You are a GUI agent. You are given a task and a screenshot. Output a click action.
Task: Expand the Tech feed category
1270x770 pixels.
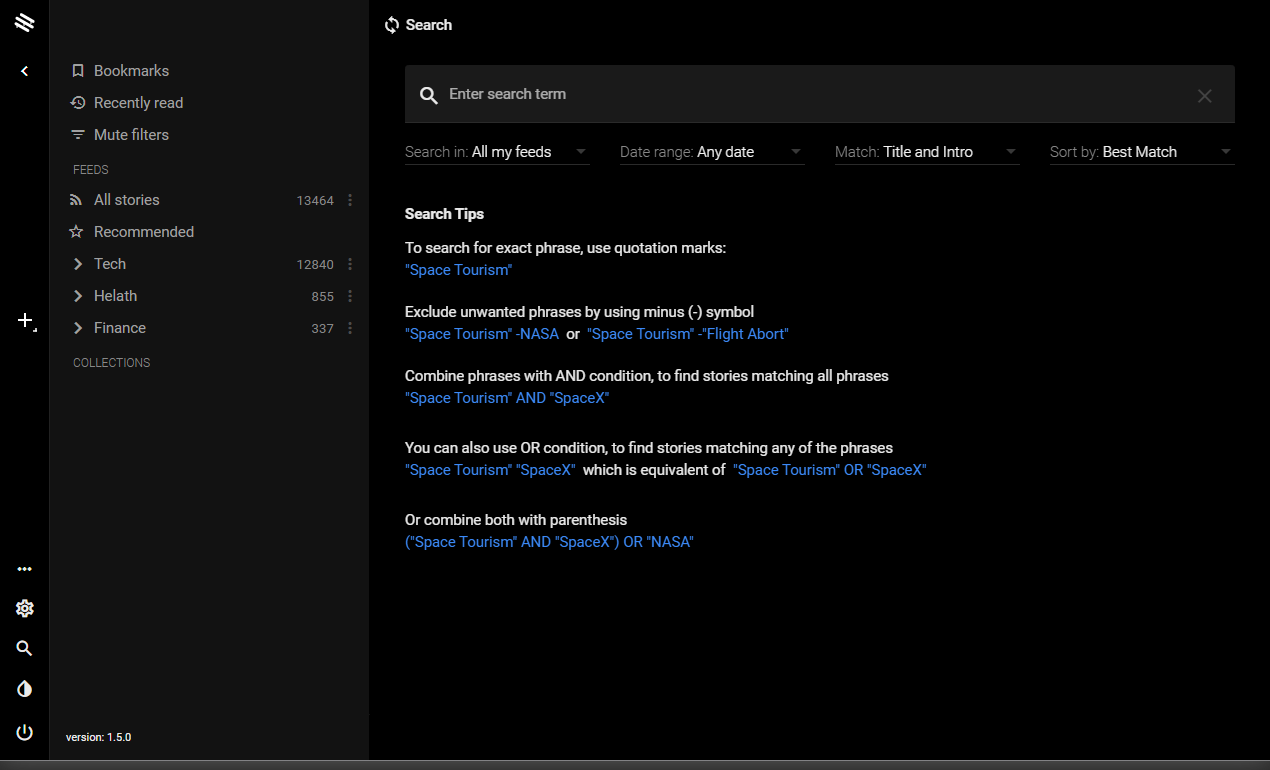(x=78, y=264)
